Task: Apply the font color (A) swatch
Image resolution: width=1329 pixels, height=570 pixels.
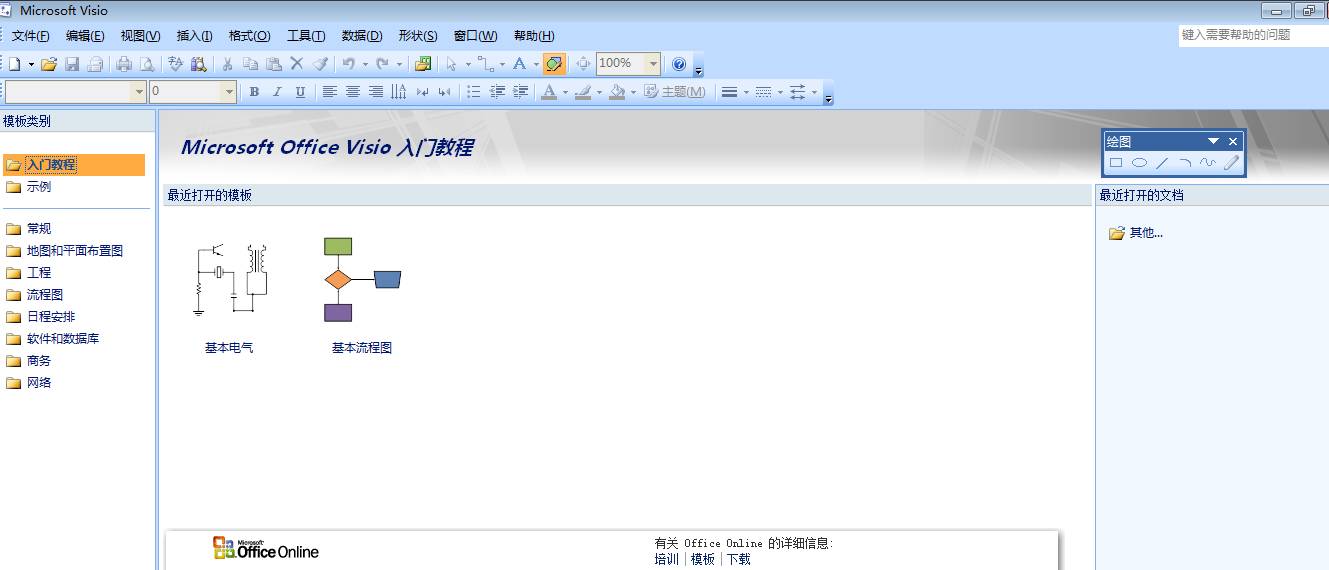Action: [x=548, y=92]
